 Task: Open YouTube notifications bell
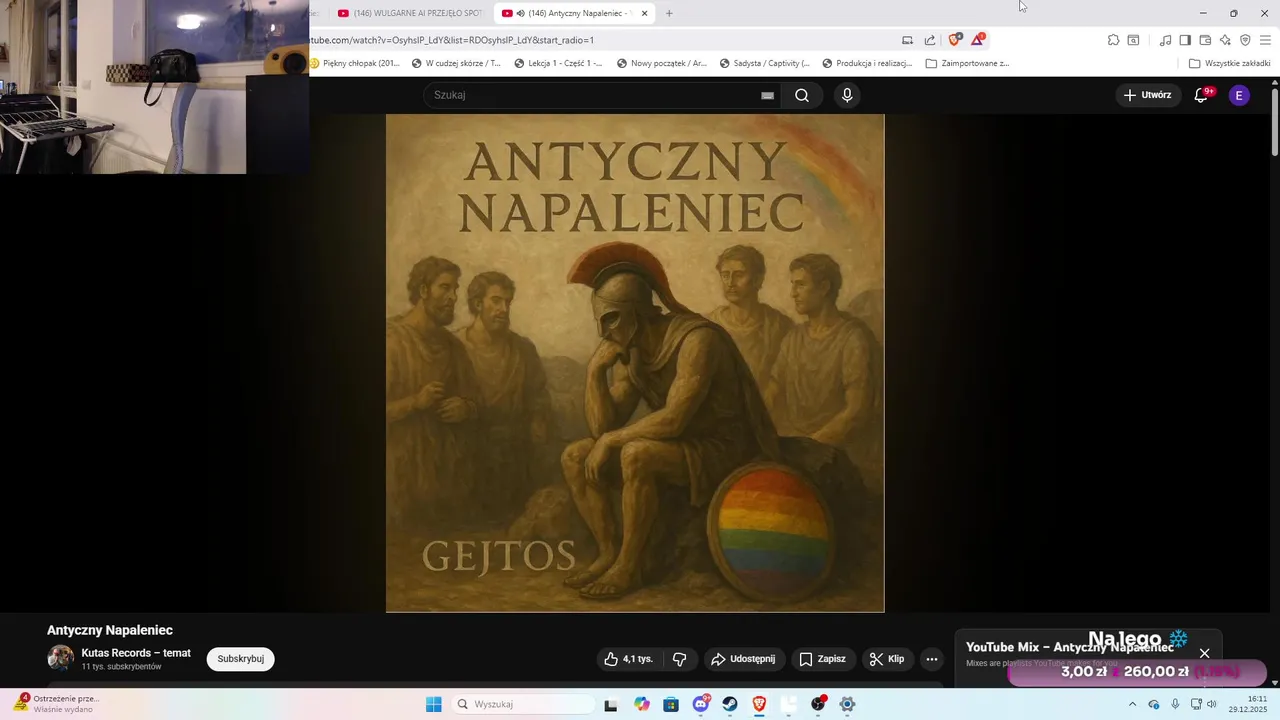[x=1202, y=95]
